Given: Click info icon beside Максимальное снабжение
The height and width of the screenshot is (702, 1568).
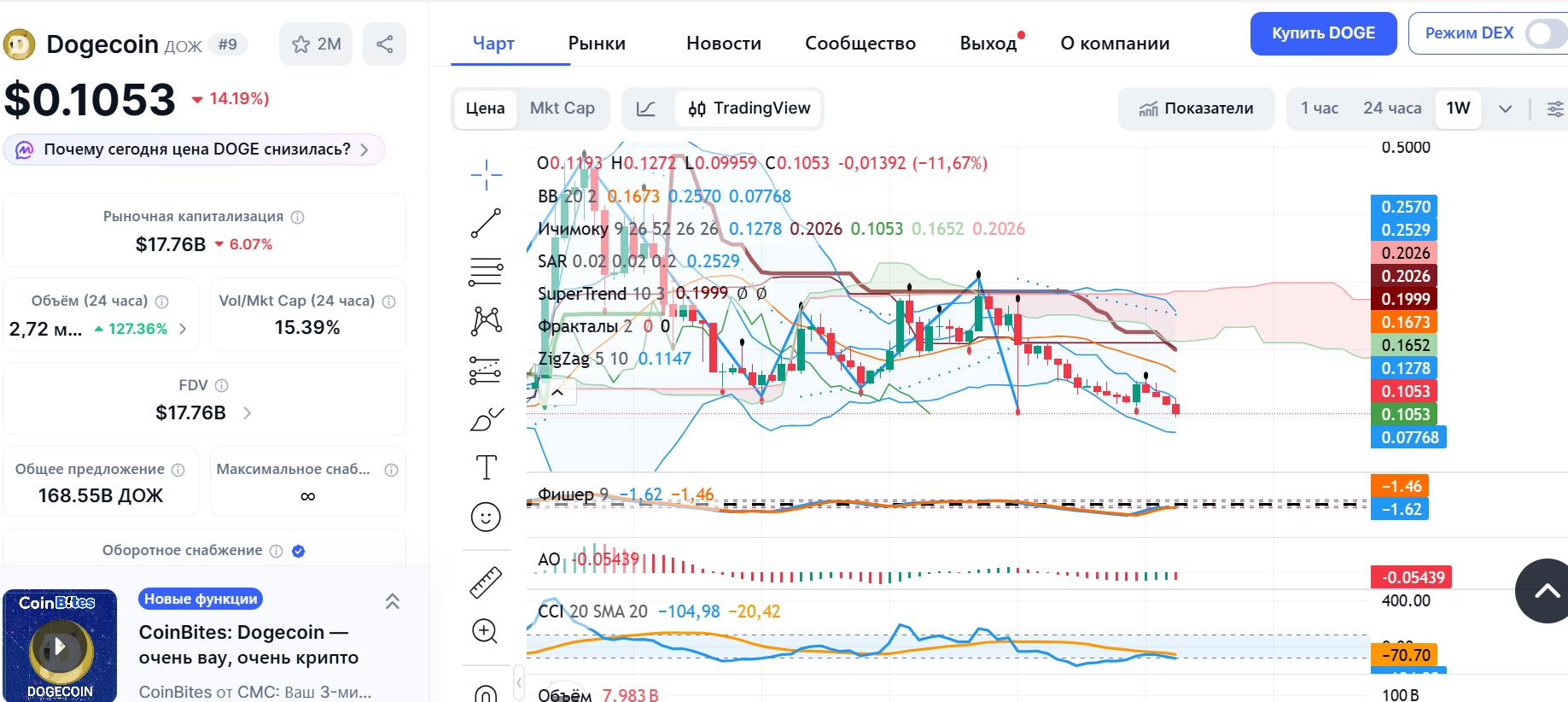Looking at the screenshot, I should click(x=392, y=470).
